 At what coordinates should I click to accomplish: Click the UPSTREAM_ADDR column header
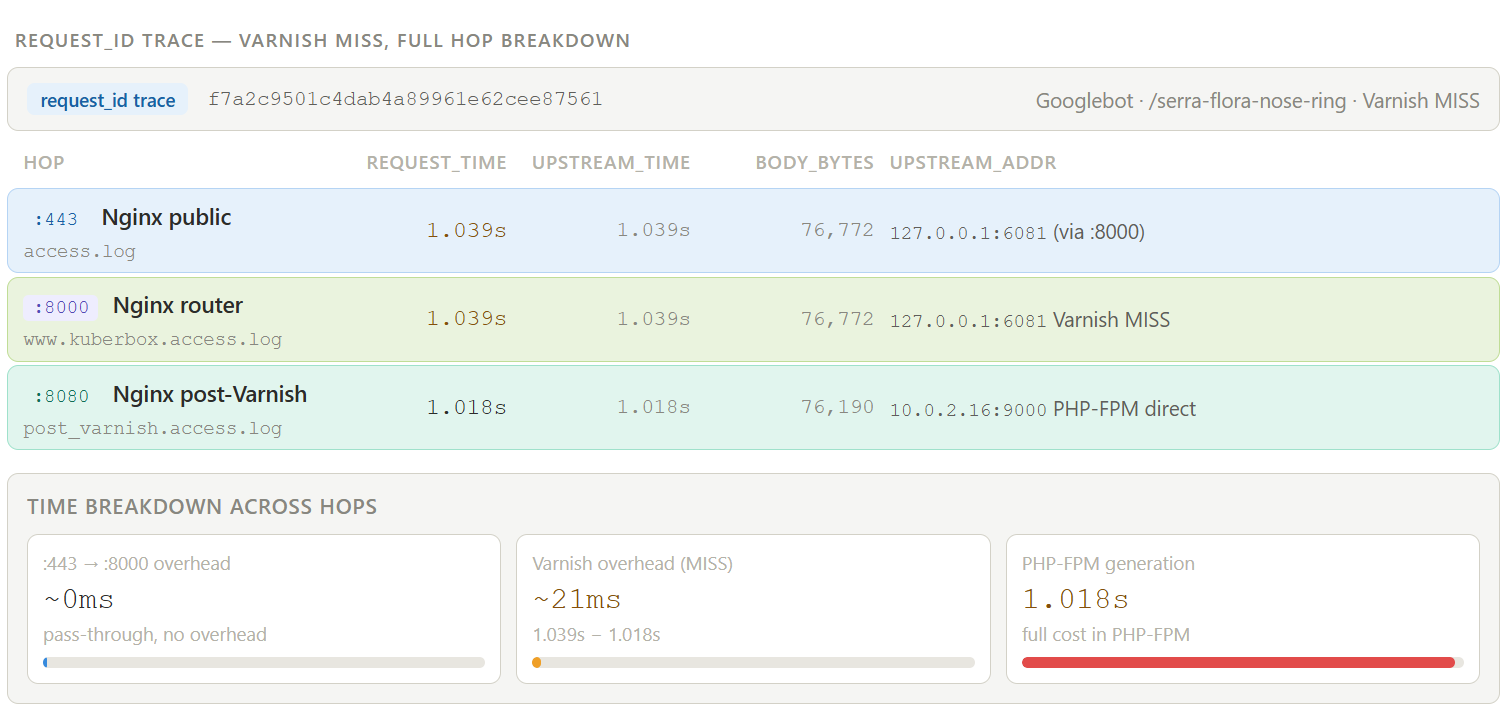(973, 163)
